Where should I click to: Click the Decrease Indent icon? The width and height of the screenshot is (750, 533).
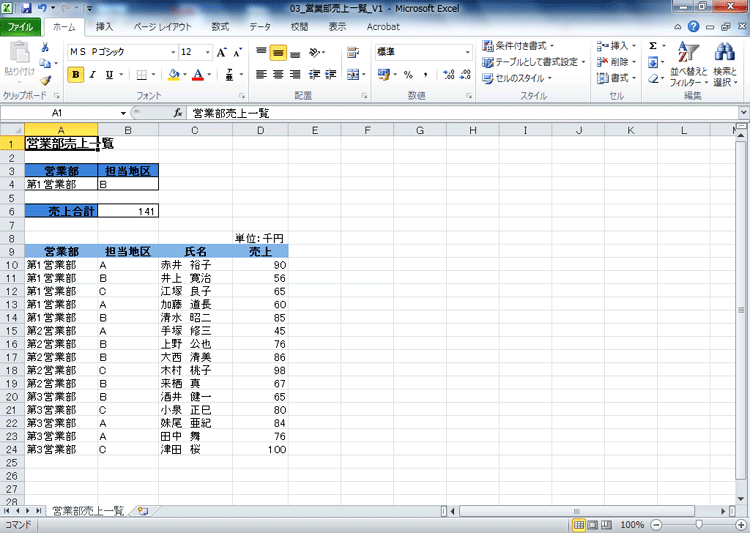point(314,75)
